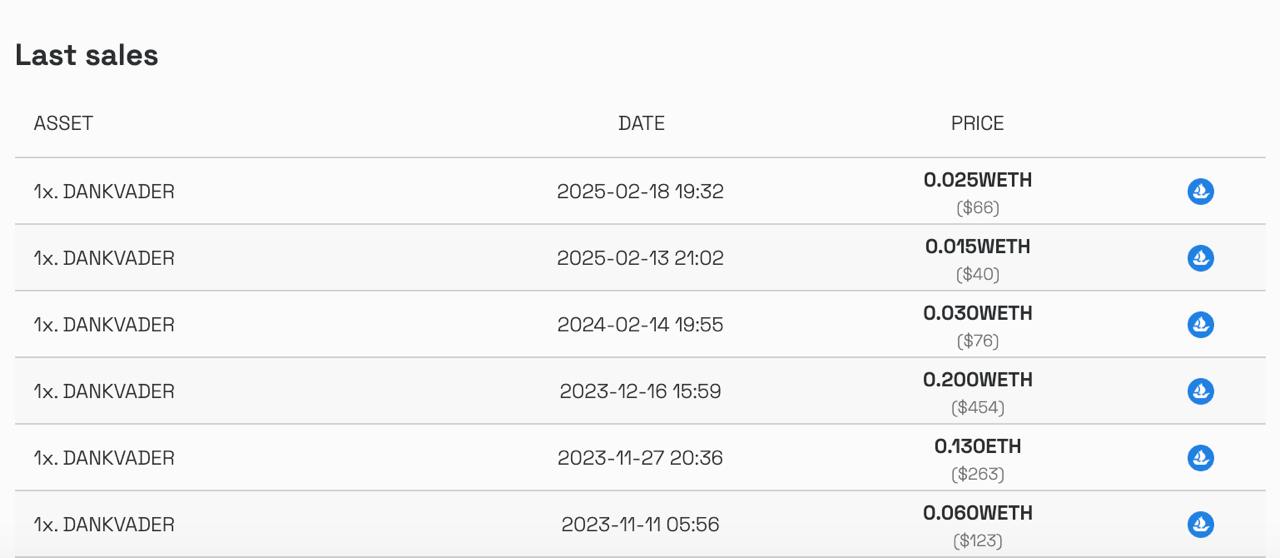Viewport: 1280px width, 558px height.
Task: Select DANKVADER asset sold 2023-12-16
Action: coord(104,391)
